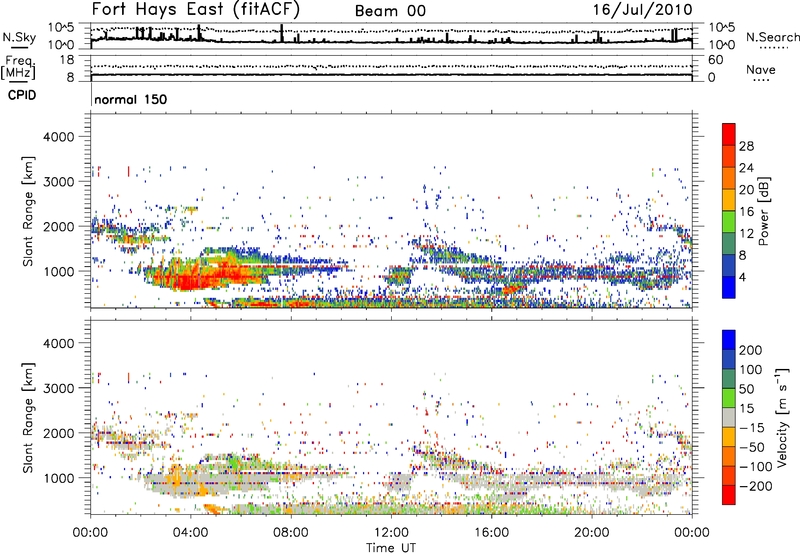This screenshot has width=800, height=554.
Task: Click the light green 15–50 Velocity colorbar segment
Action: (729, 398)
